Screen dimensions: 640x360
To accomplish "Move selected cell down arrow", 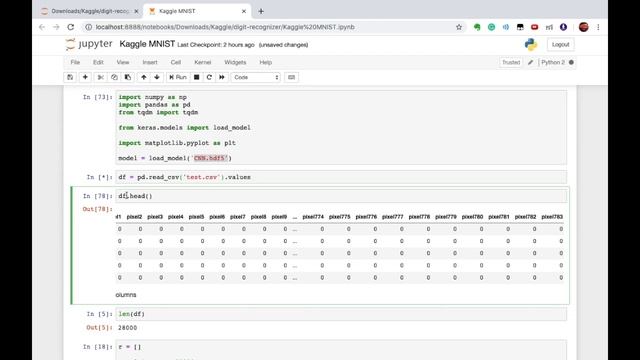I will click(x=157, y=77).
